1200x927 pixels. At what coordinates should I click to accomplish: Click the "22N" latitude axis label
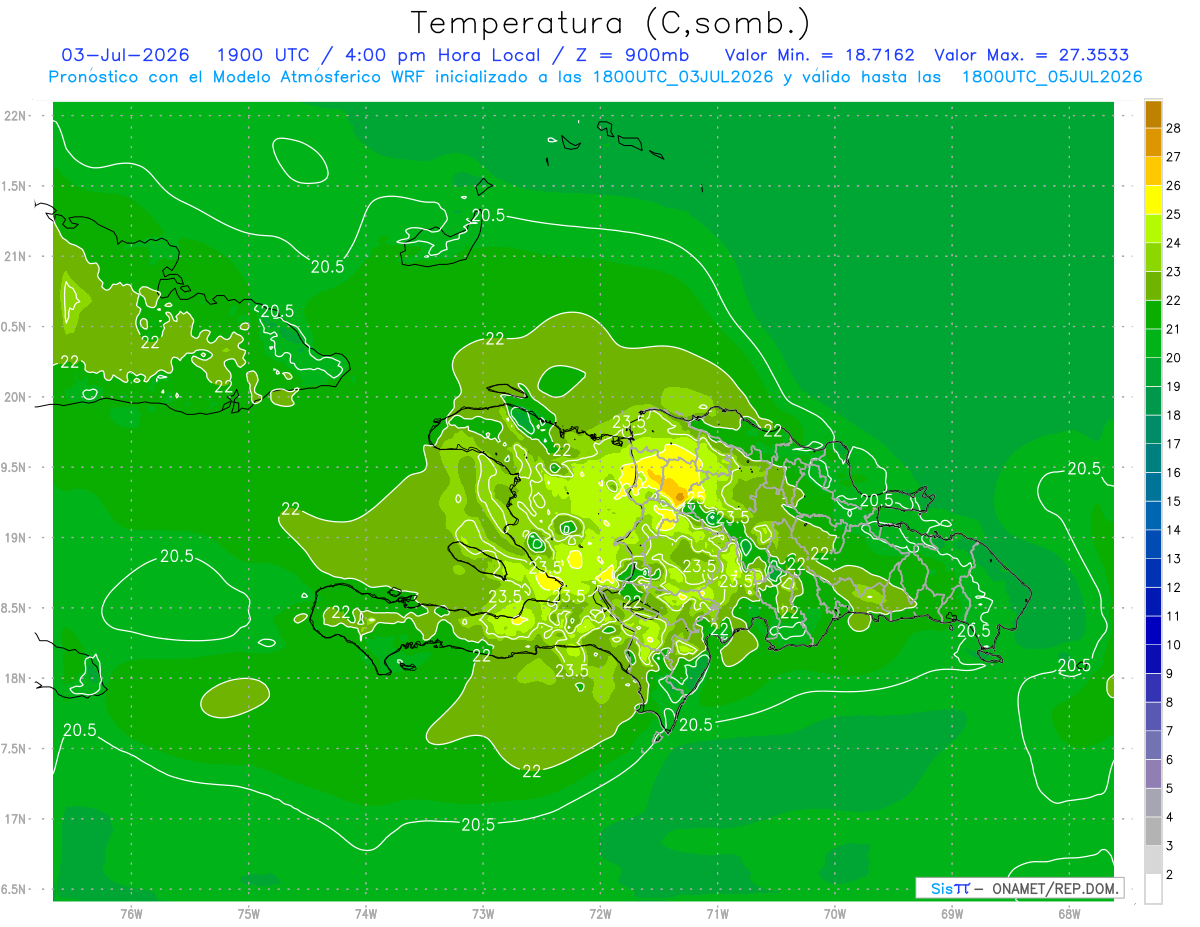(x=16, y=115)
